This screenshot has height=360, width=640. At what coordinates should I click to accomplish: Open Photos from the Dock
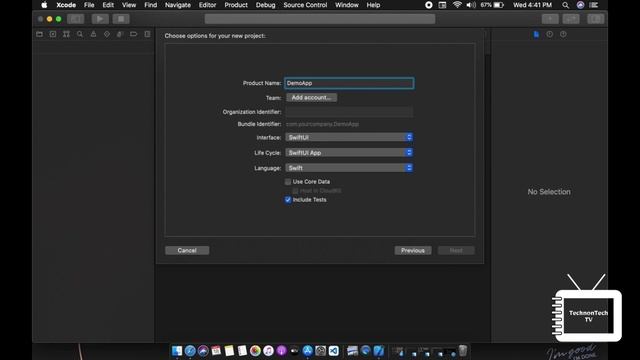click(255, 351)
